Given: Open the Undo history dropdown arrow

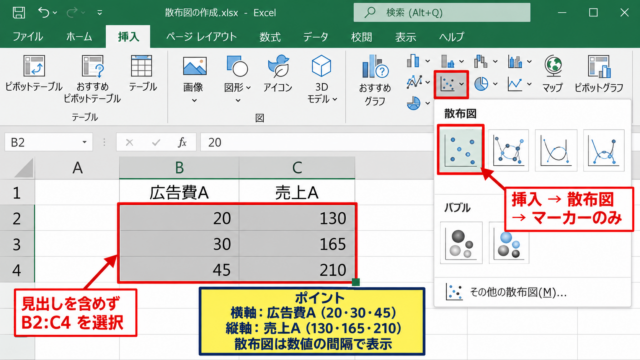Looking at the screenshot, I should (x=55, y=13).
